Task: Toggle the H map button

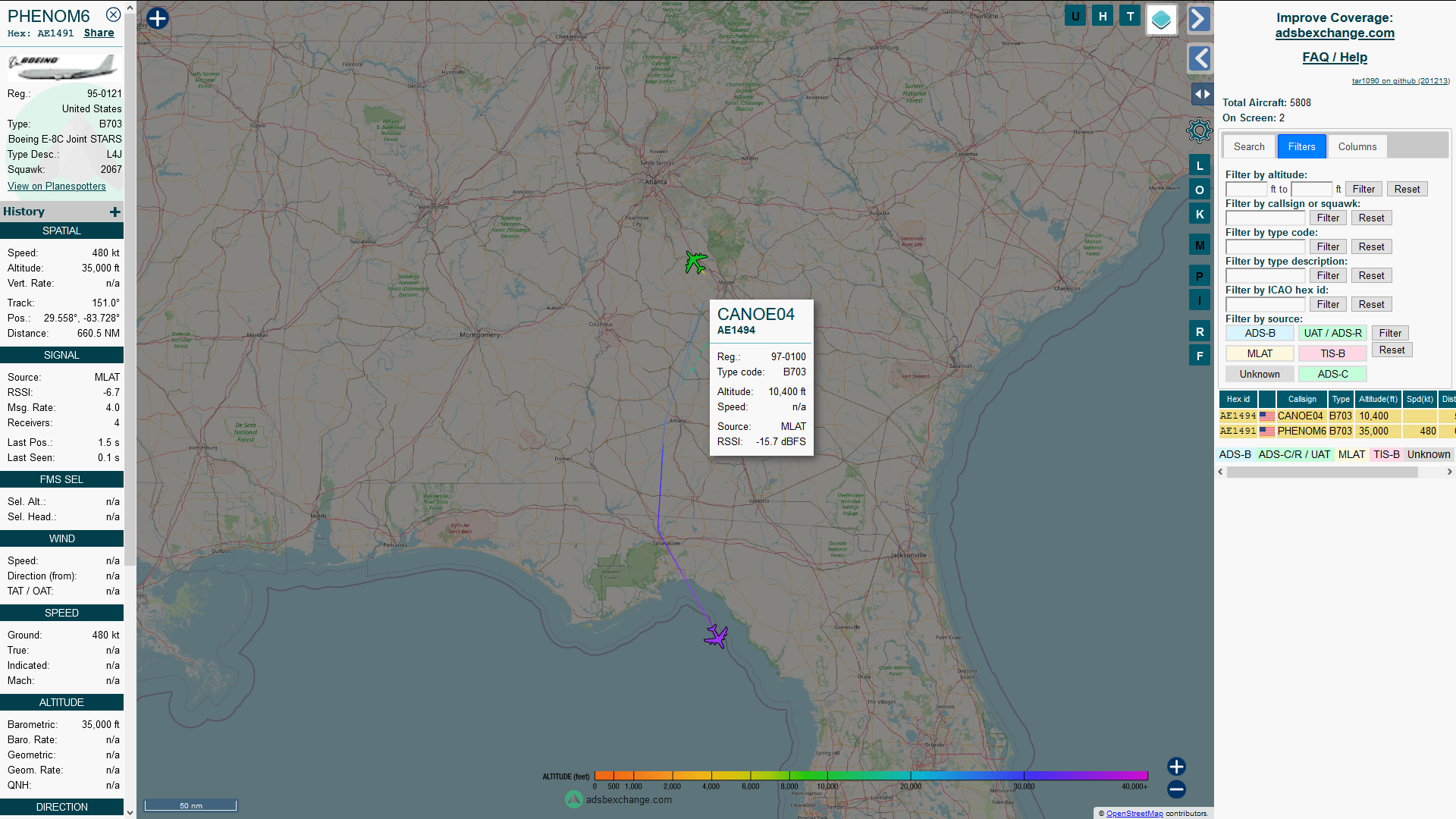Action: [1103, 16]
